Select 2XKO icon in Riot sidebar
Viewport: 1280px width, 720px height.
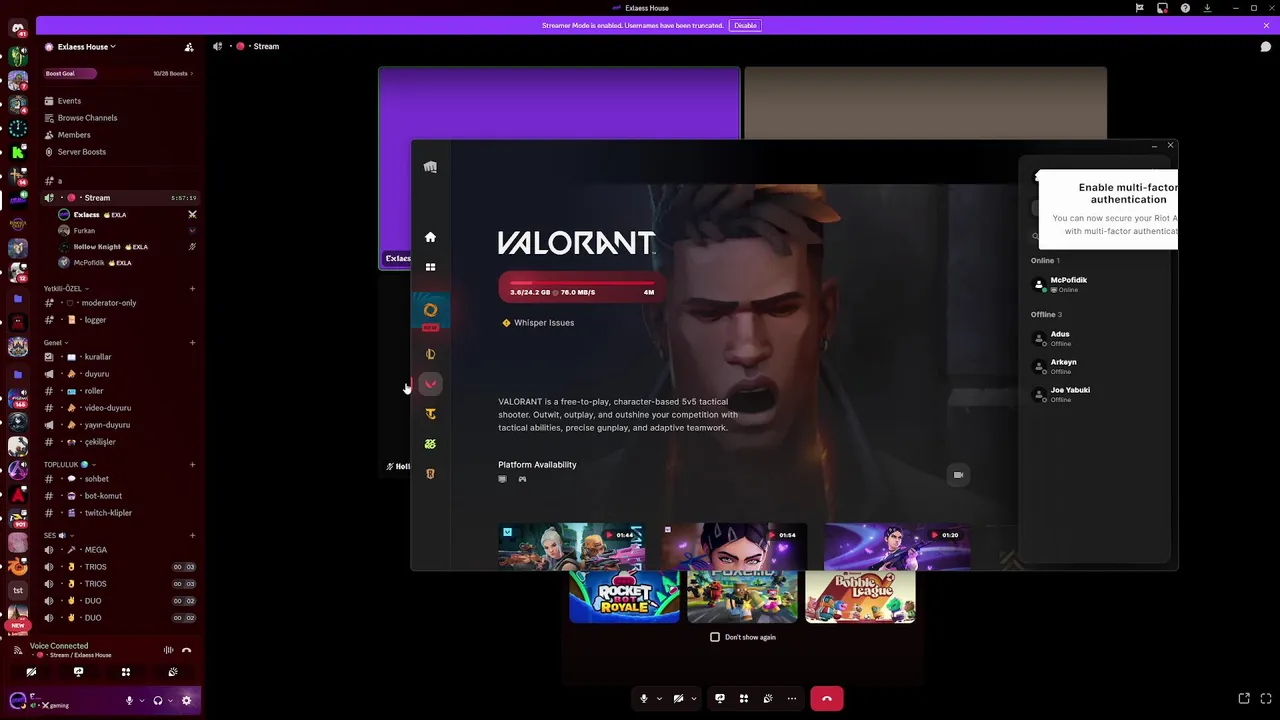coord(430,444)
